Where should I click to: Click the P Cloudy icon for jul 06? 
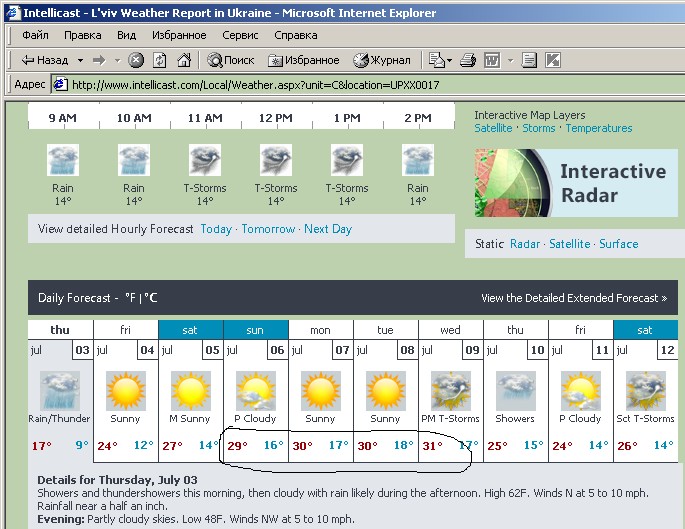pyautogui.click(x=256, y=391)
